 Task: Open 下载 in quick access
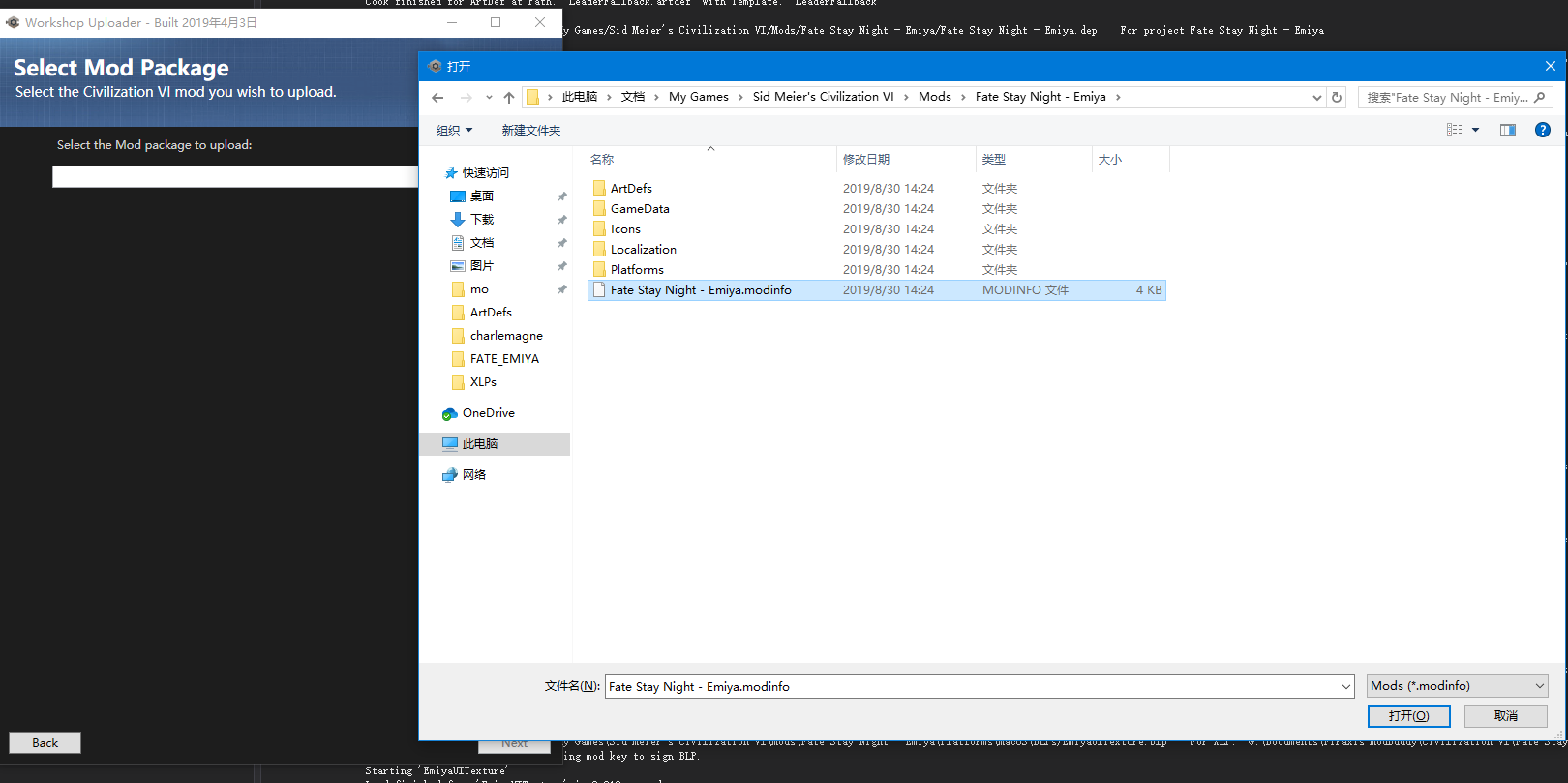481,219
